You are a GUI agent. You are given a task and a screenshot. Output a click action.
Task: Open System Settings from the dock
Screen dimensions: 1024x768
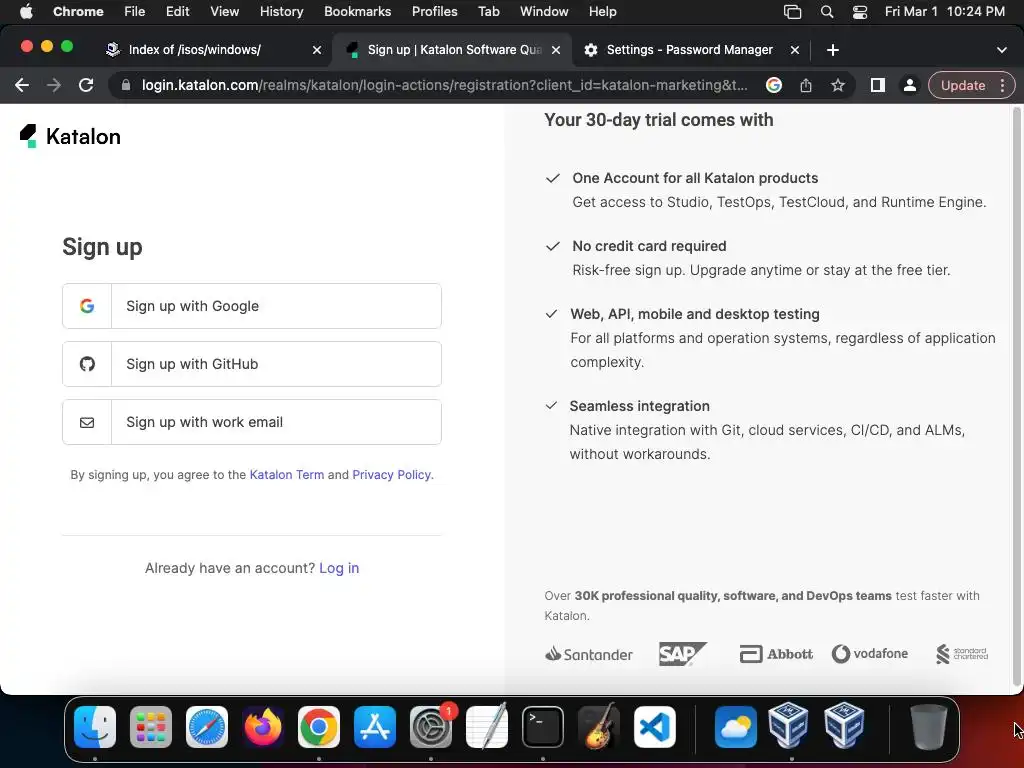click(431, 727)
